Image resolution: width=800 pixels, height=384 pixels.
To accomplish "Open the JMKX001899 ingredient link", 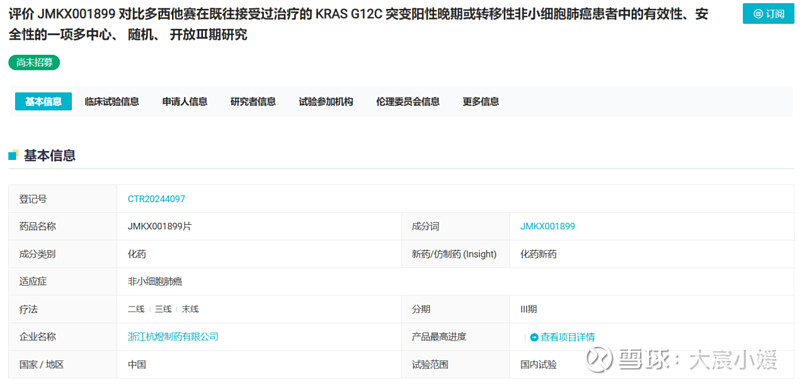I will coord(547,226).
